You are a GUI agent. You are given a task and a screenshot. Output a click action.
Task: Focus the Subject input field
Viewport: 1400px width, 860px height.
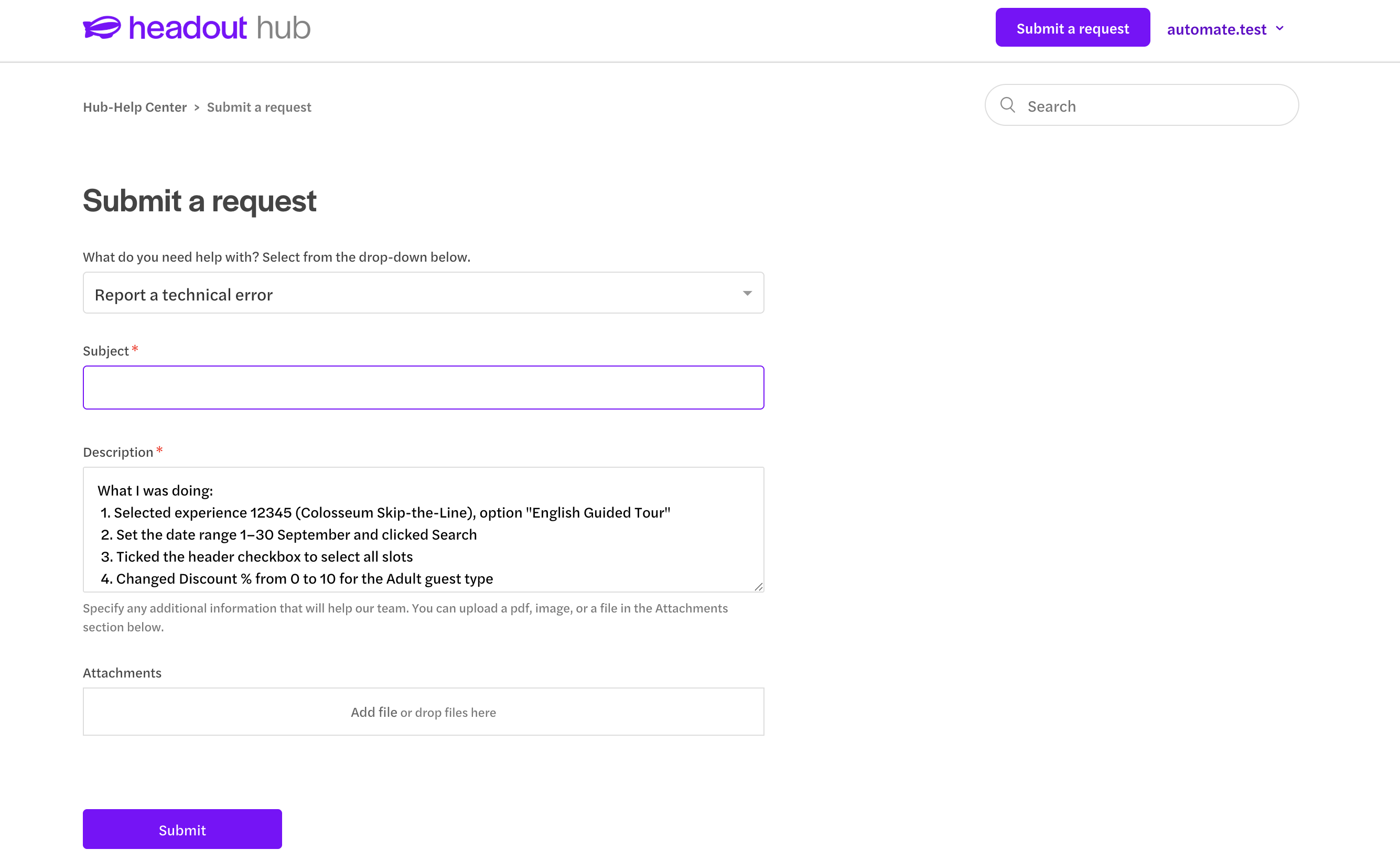click(423, 388)
